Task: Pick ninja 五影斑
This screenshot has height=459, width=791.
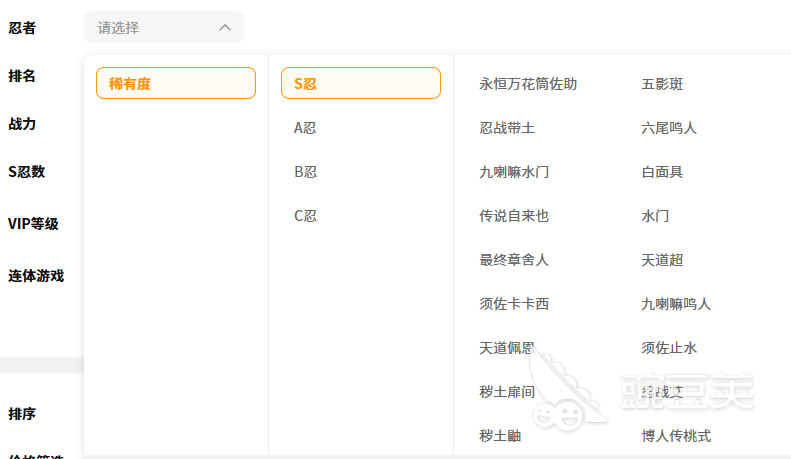Action: click(662, 84)
